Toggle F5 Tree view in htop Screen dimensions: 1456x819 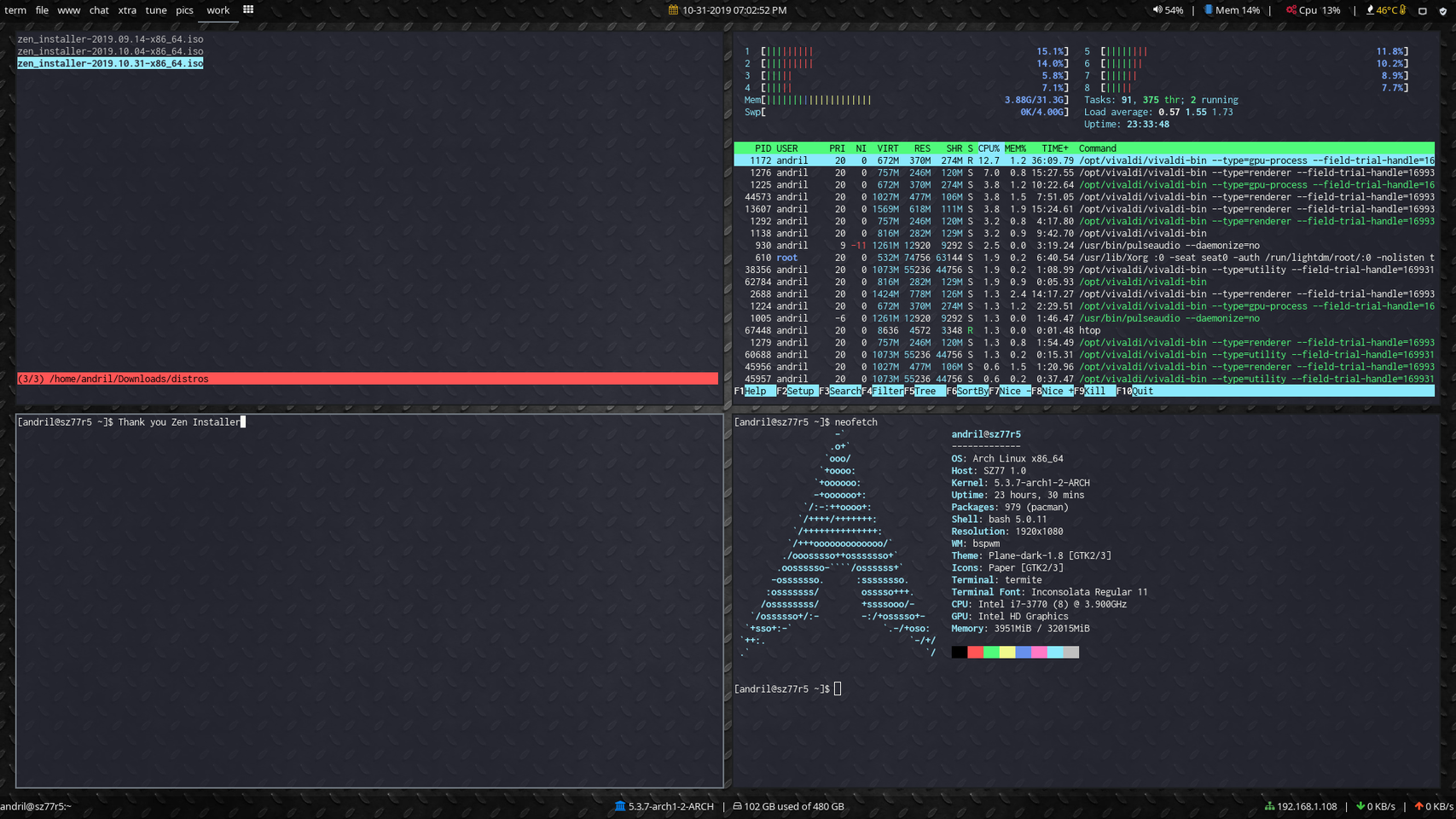(925, 391)
